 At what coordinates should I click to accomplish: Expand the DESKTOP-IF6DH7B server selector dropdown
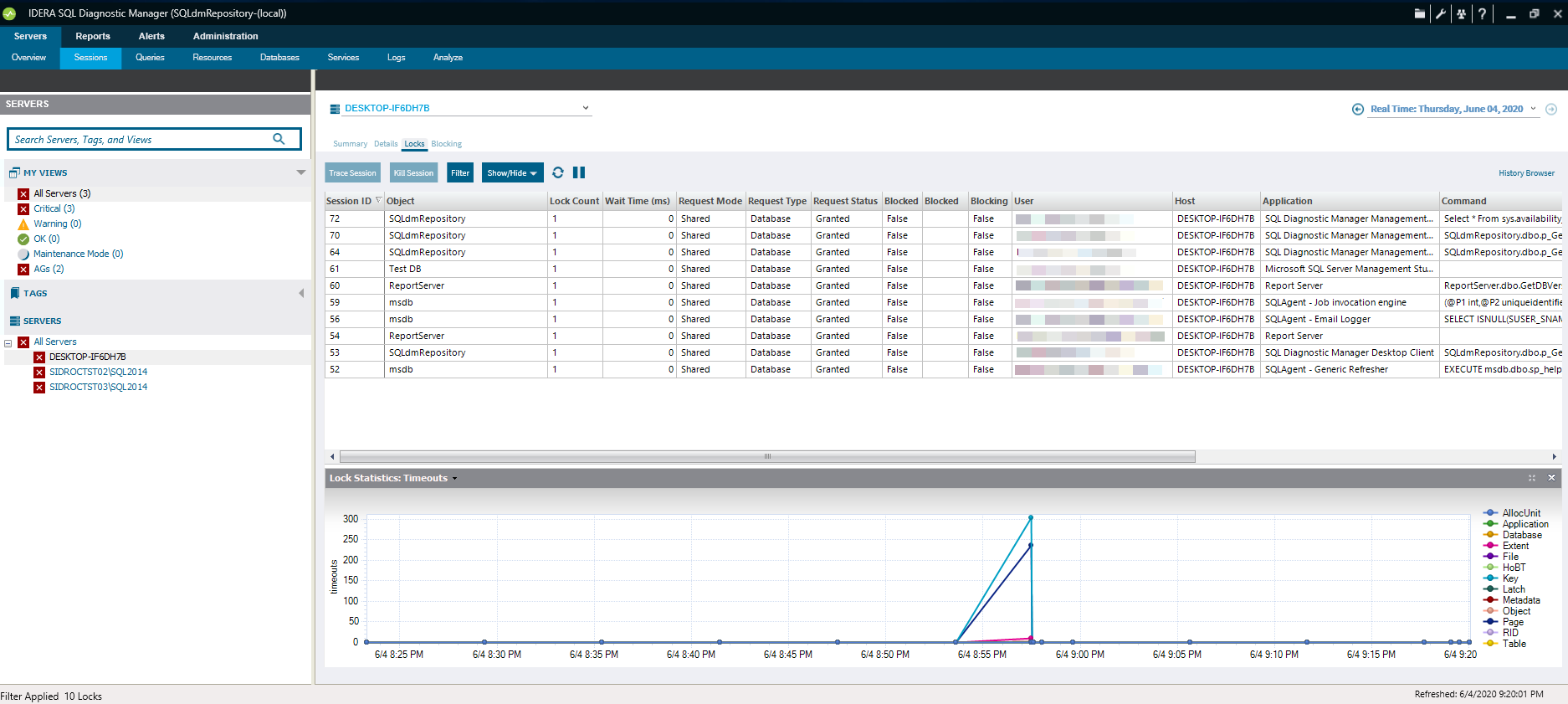(x=586, y=108)
